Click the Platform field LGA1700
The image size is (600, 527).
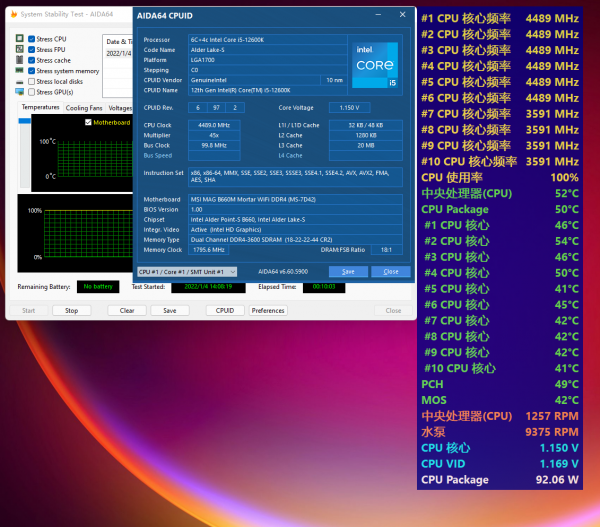click(267, 60)
